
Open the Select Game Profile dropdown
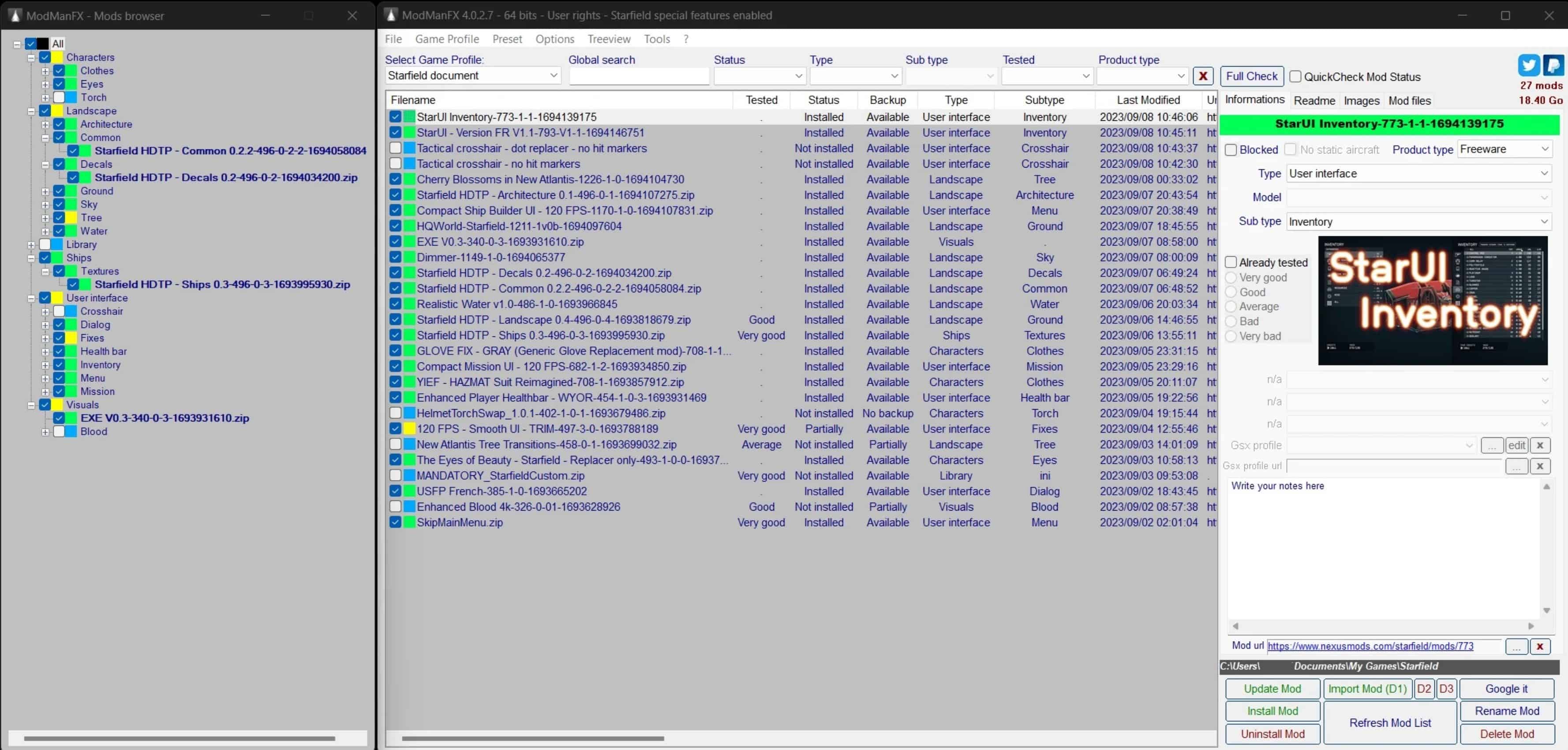tap(553, 75)
